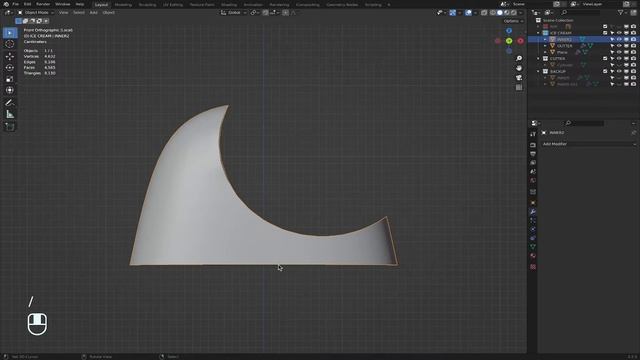Screen dimensions: 640x360
Task: Switch orthographic/perspective grid icon
Action: point(519,87)
